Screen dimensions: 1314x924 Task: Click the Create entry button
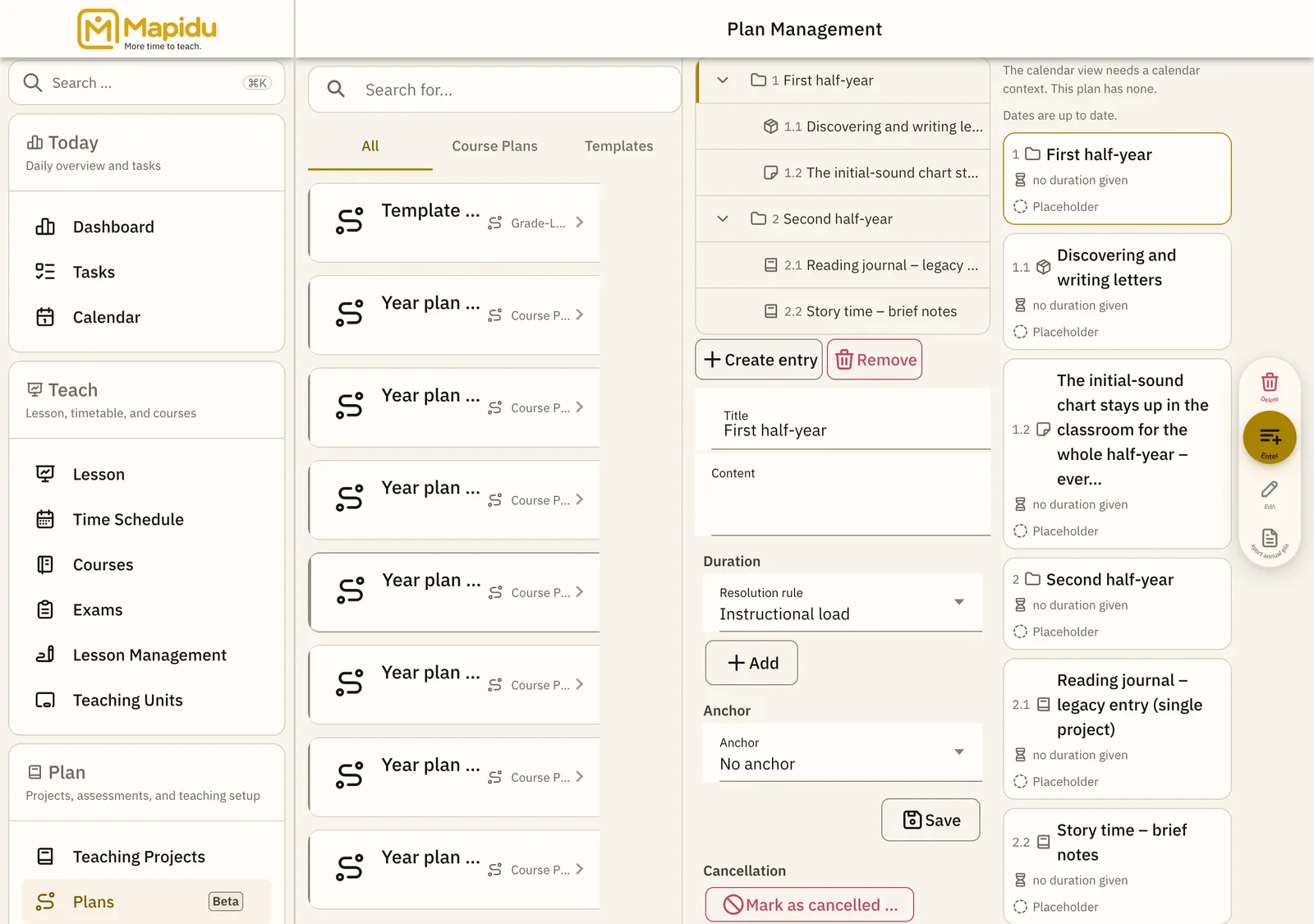(x=759, y=360)
